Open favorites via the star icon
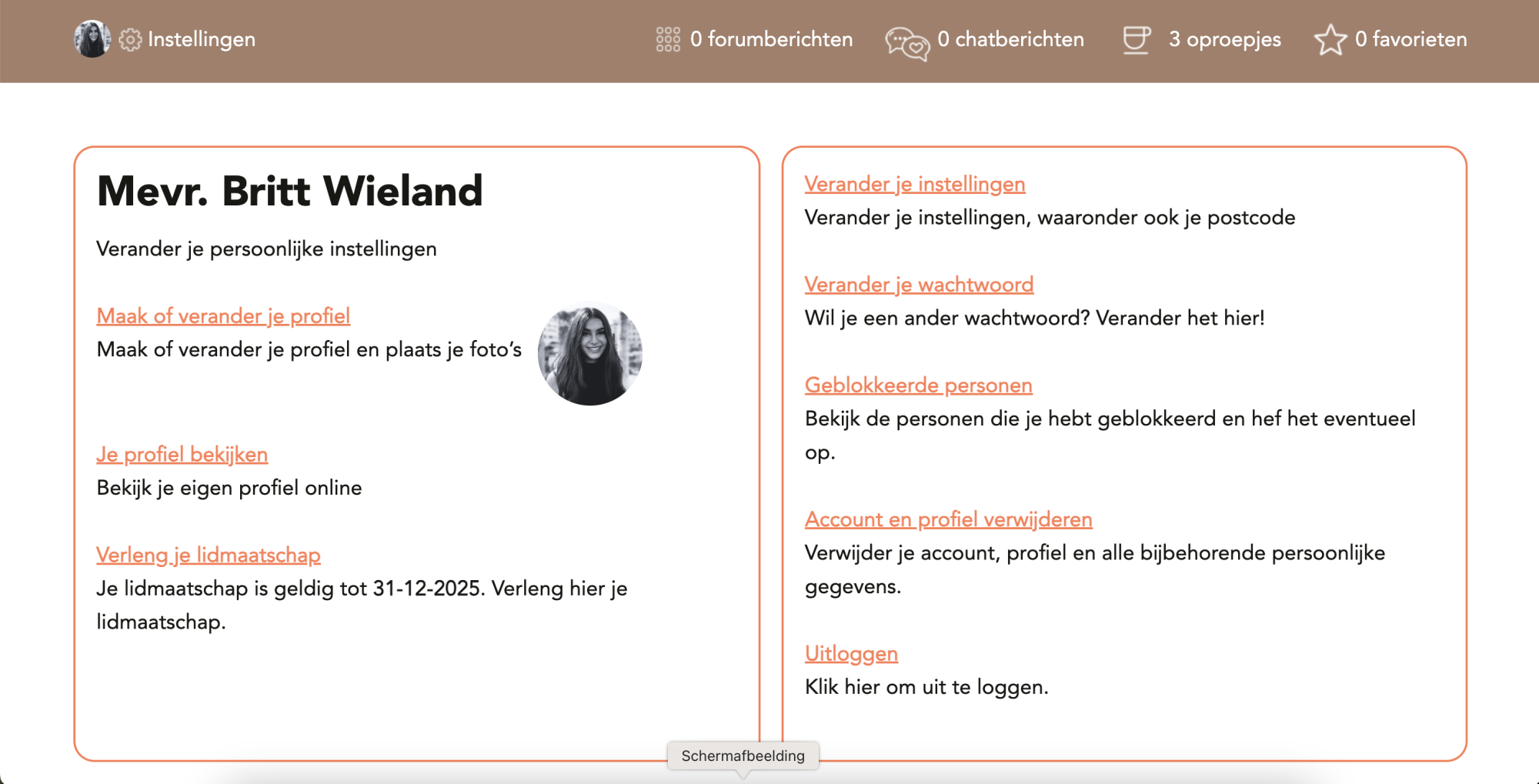 click(x=1330, y=39)
